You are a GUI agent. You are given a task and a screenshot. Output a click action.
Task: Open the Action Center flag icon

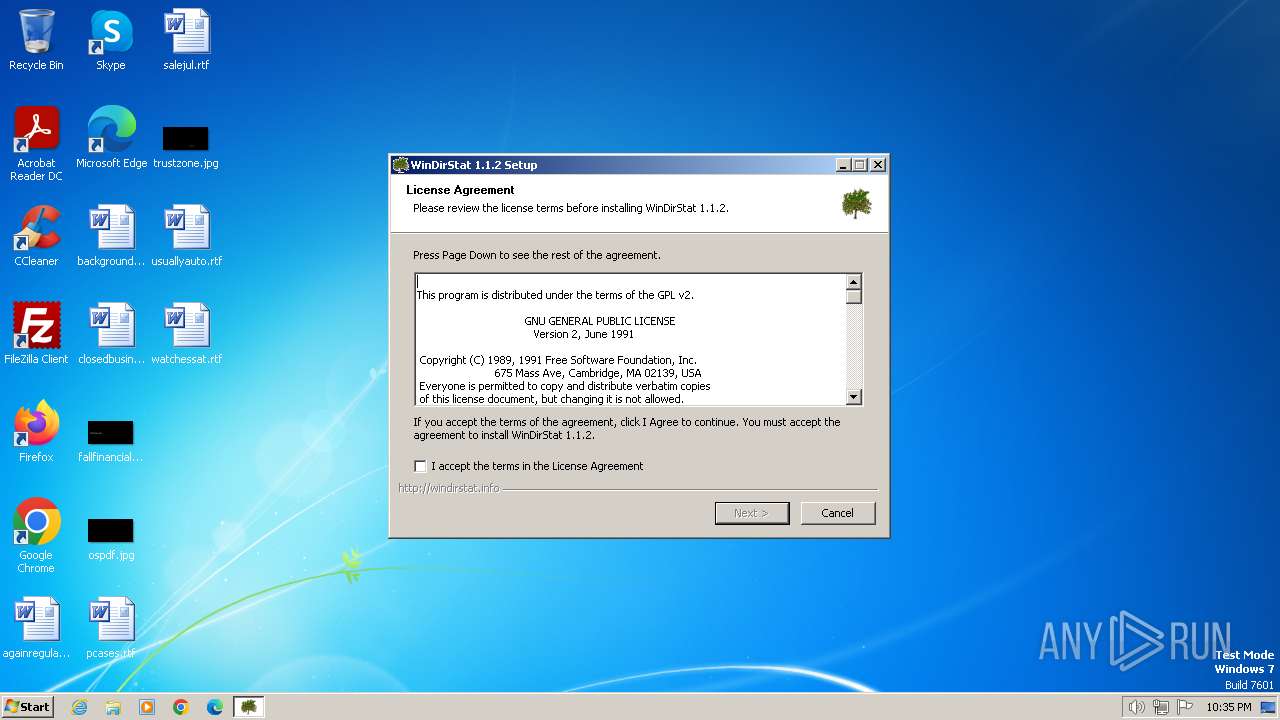click(1185, 707)
